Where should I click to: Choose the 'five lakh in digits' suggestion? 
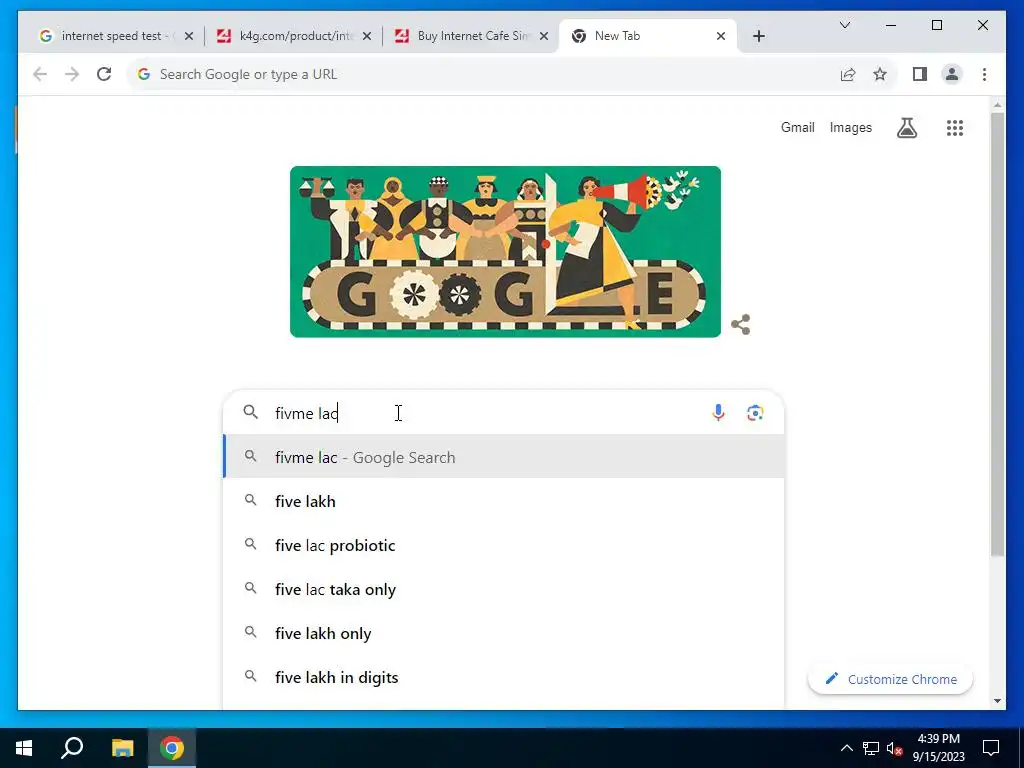(x=504, y=677)
